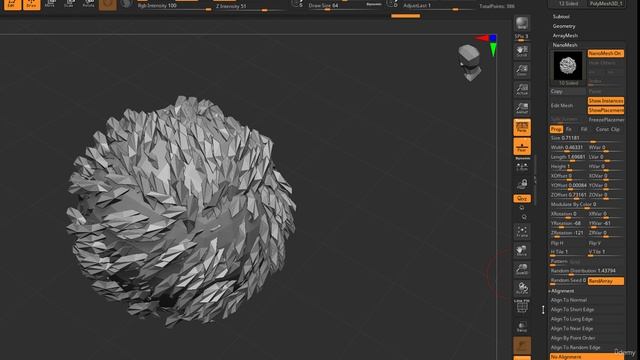Toggle the PolyF line fill icon
640x360 pixels.
click(522, 307)
